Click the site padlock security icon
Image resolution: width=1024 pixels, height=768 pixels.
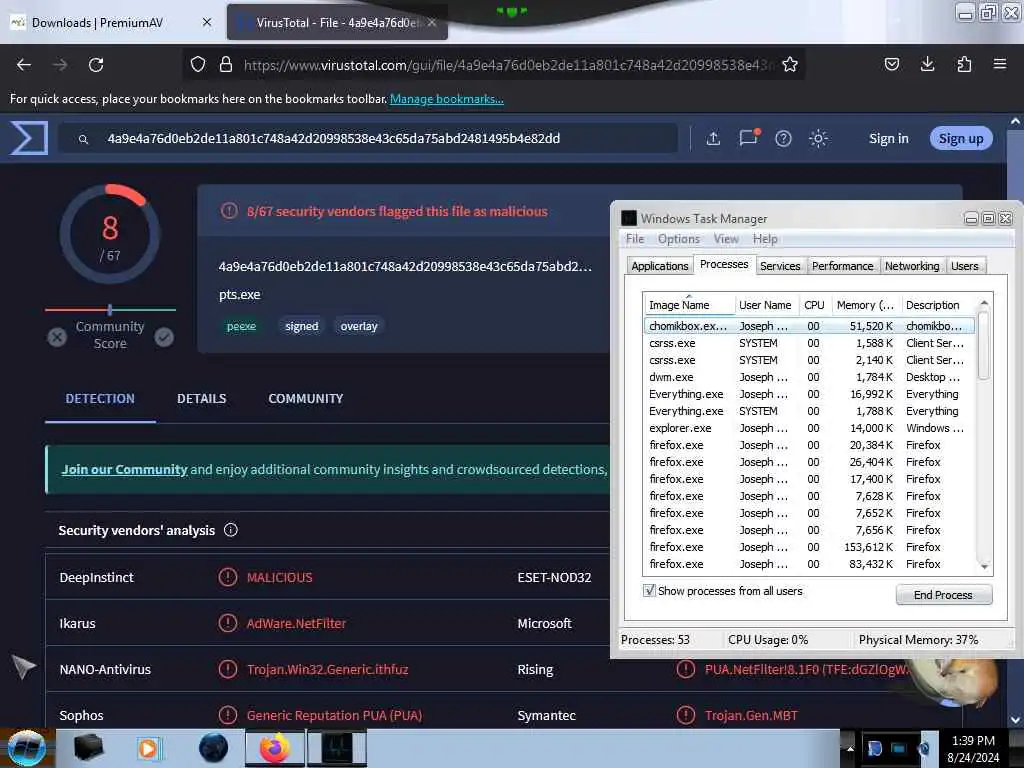(x=226, y=65)
